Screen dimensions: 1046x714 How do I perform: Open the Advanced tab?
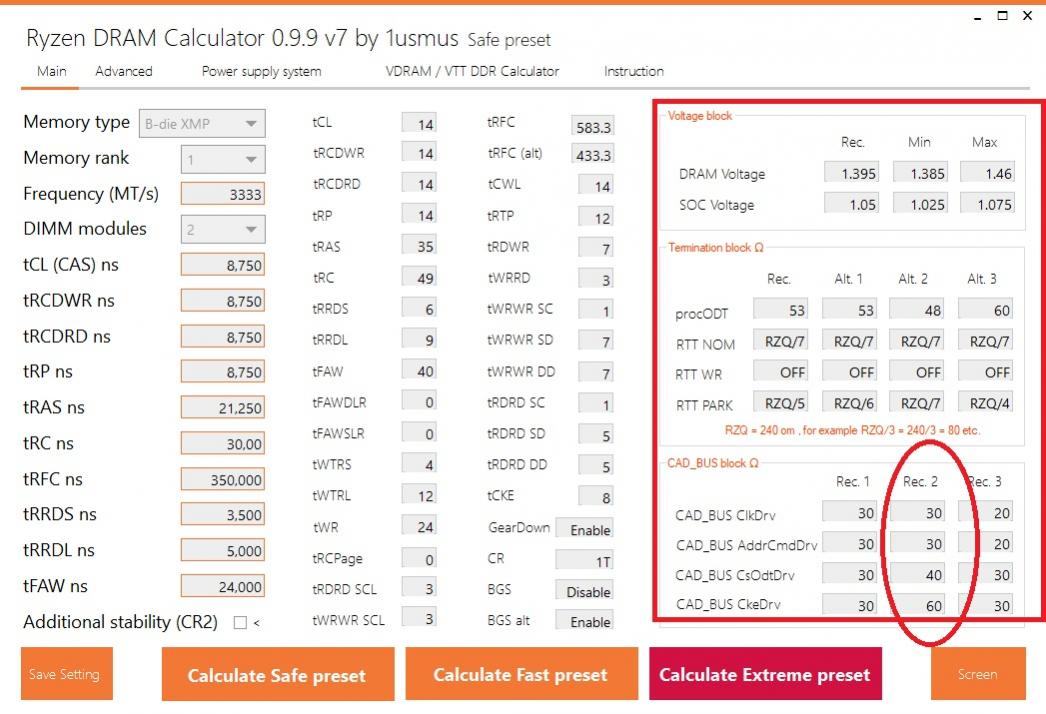123,71
